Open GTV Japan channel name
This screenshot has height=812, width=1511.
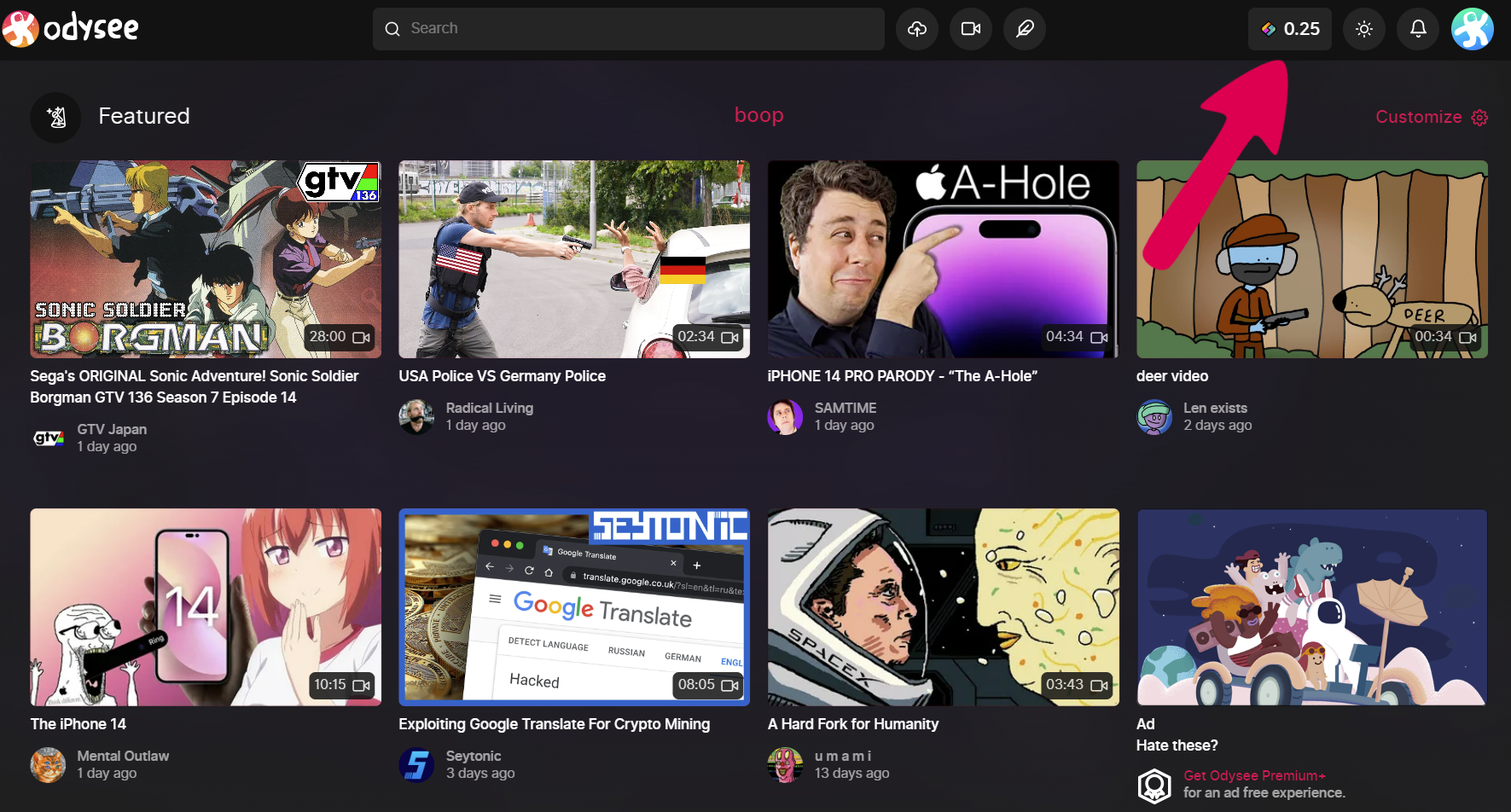[112, 429]
